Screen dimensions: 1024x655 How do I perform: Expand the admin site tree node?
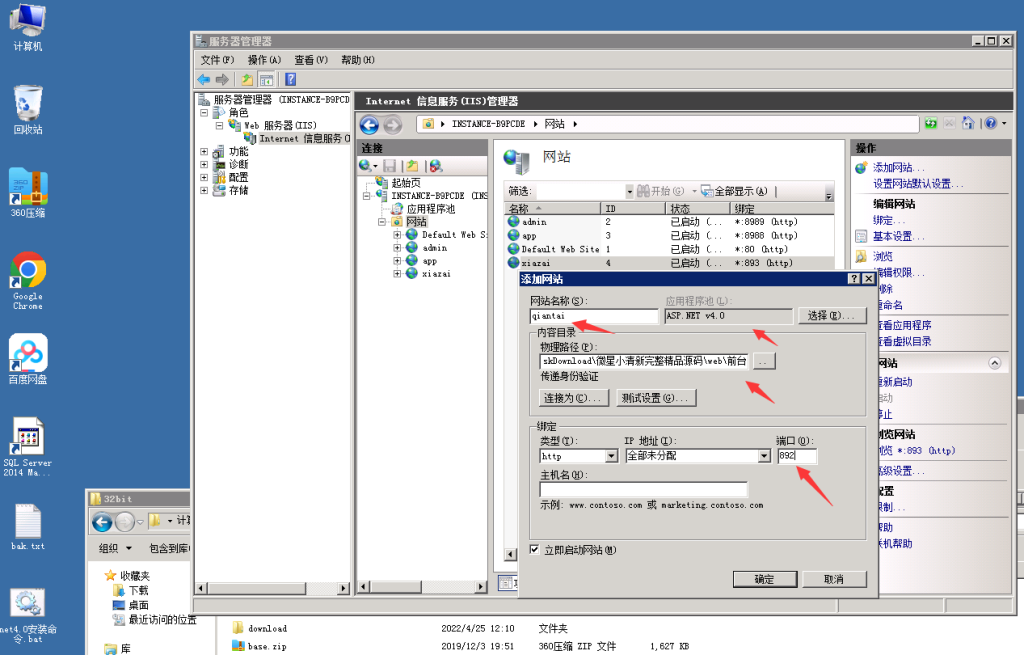pyautogui.click(x=397, y=248)
